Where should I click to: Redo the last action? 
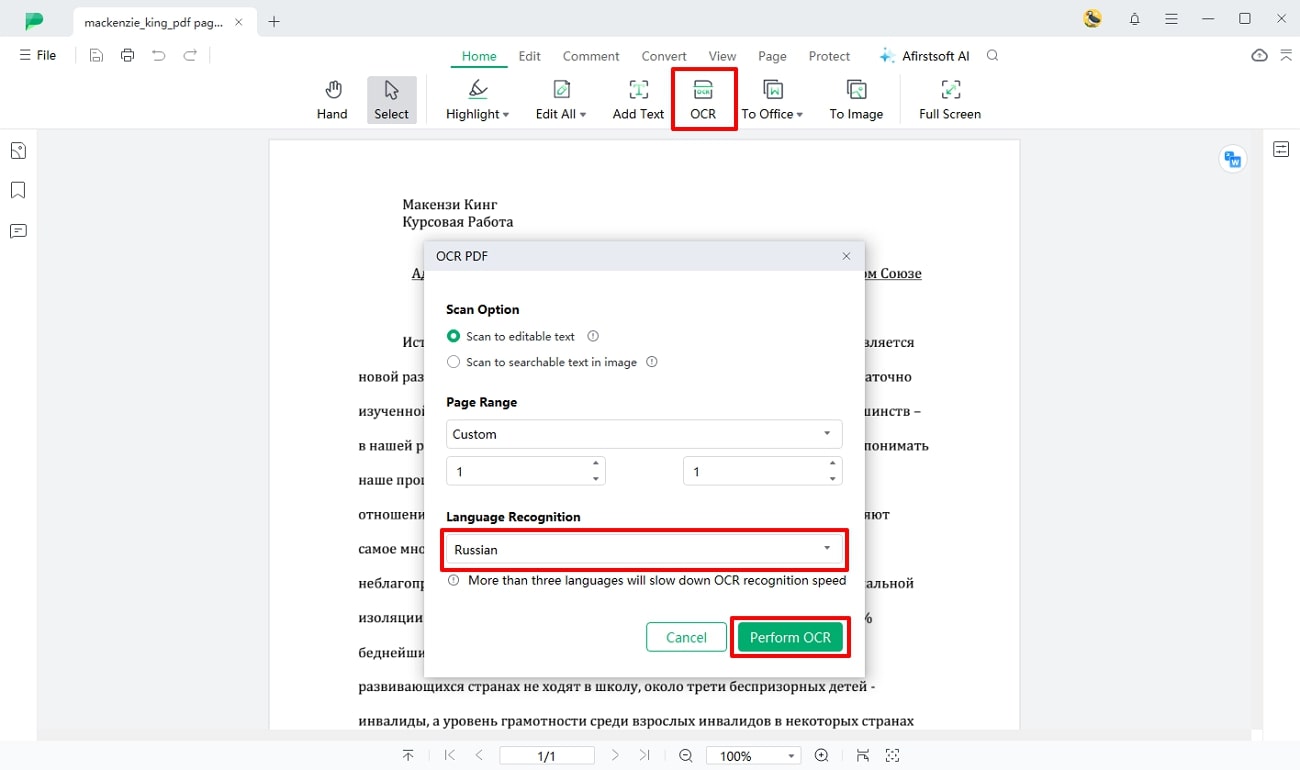pos(190,56)
